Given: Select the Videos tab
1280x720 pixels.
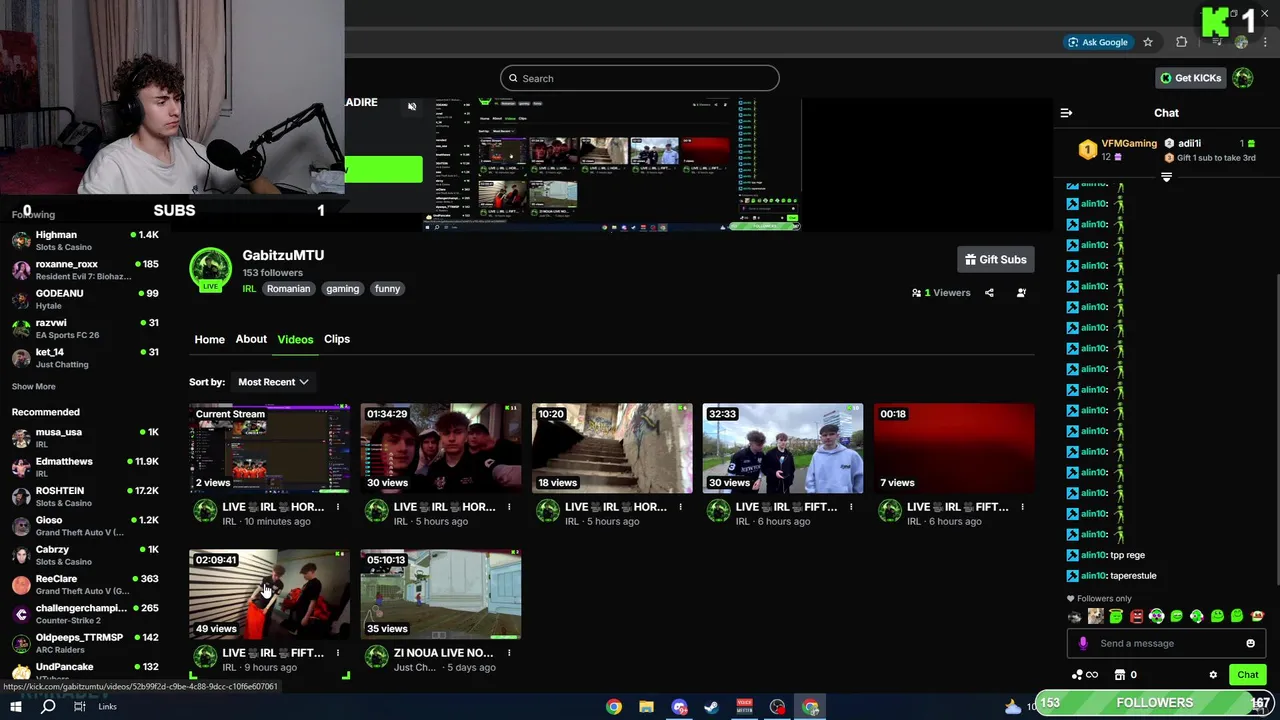Looking at the screenshot, I should [x=295, y=339].
